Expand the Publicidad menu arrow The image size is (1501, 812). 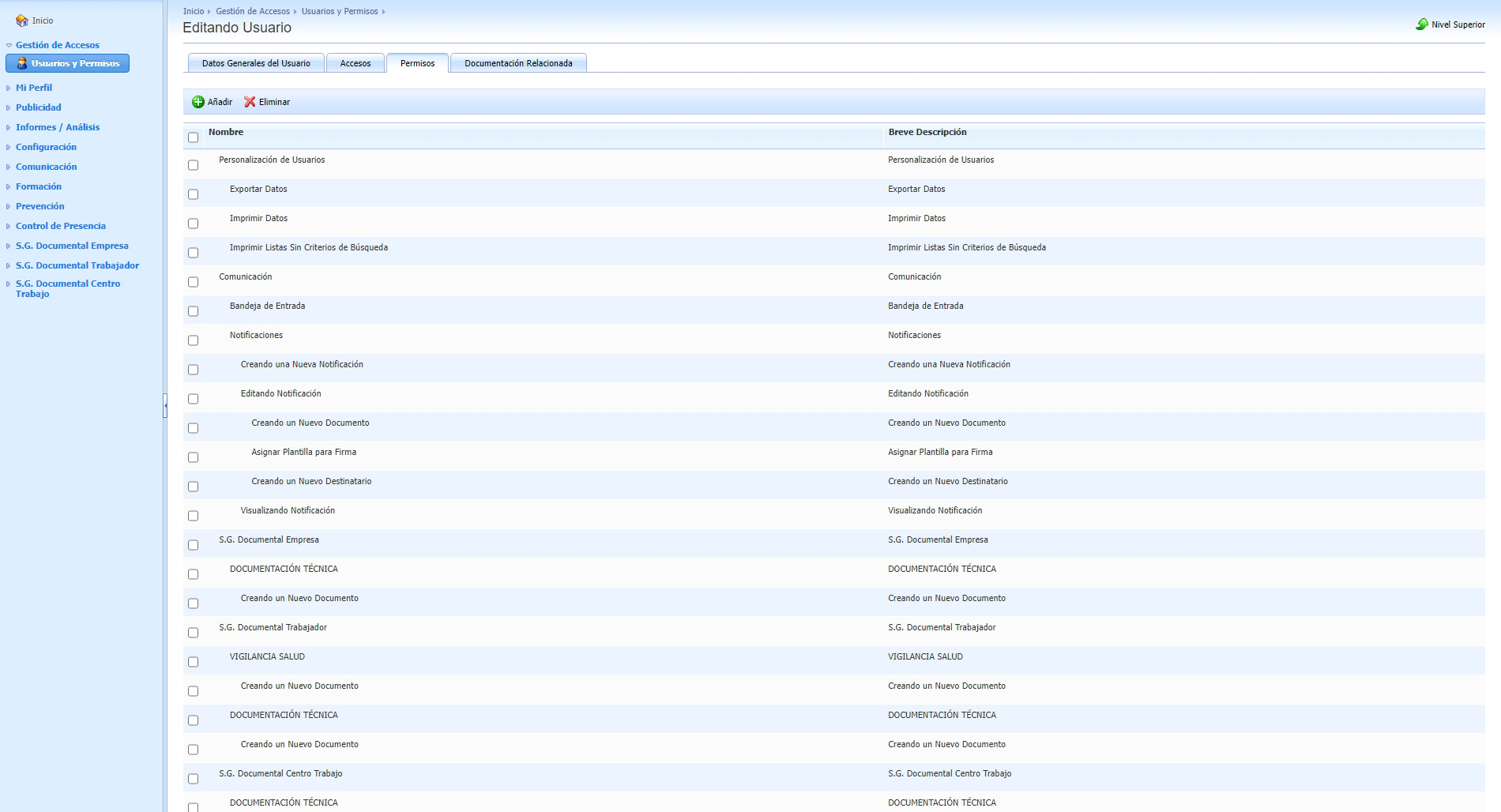(9, 107)
